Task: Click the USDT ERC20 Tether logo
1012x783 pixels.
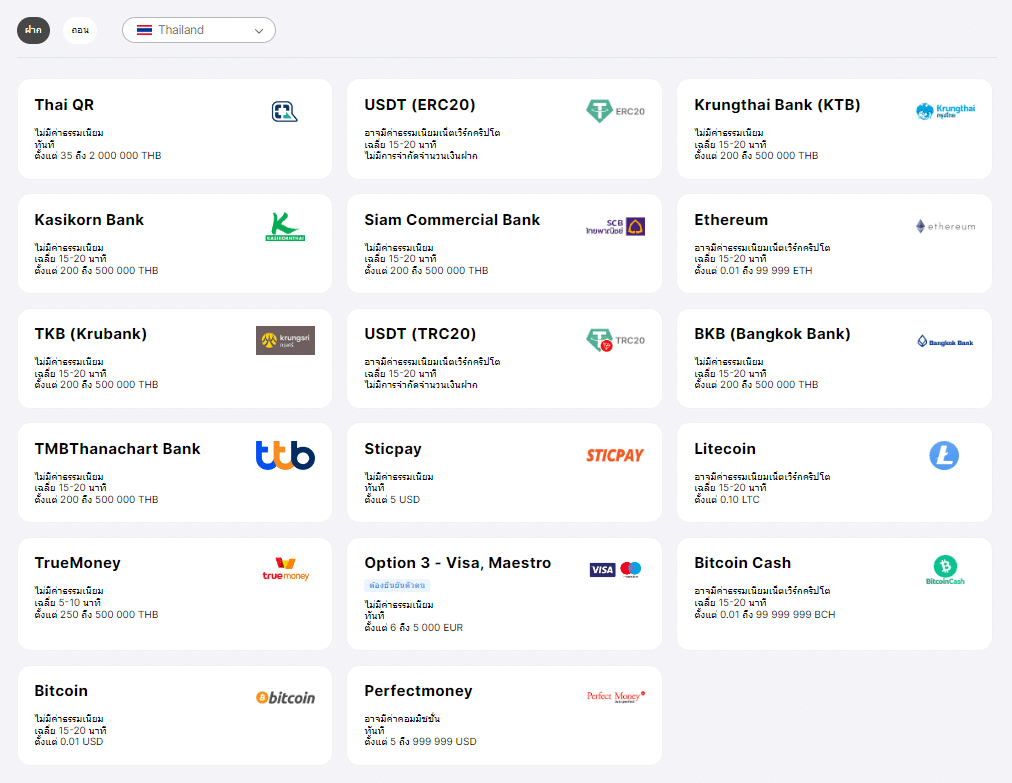Action: click(x=616, y=111)
